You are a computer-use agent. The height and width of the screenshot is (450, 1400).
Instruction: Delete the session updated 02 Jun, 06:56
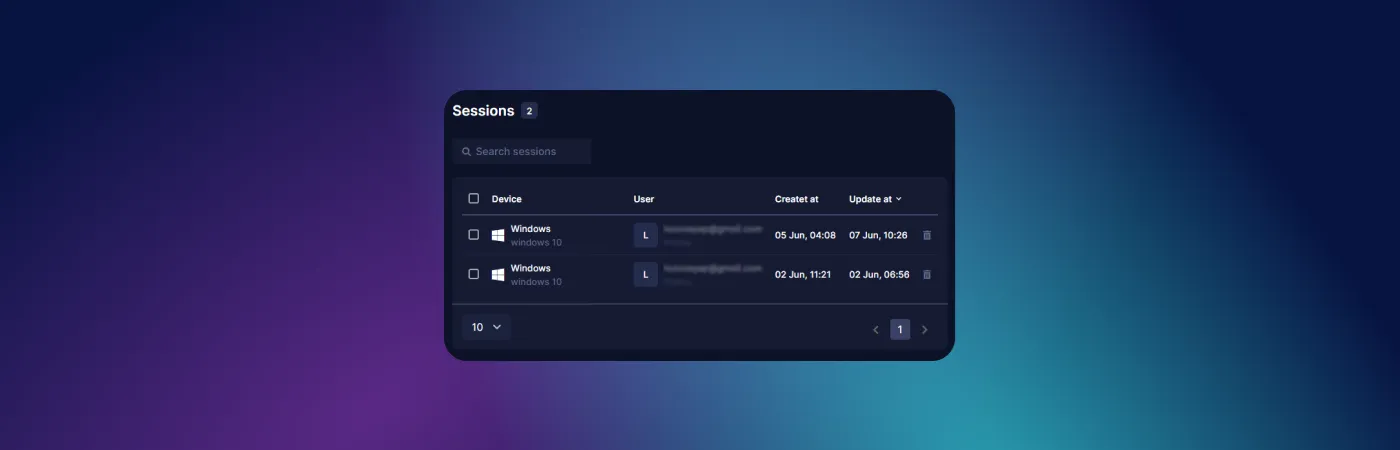coord(926,274)
